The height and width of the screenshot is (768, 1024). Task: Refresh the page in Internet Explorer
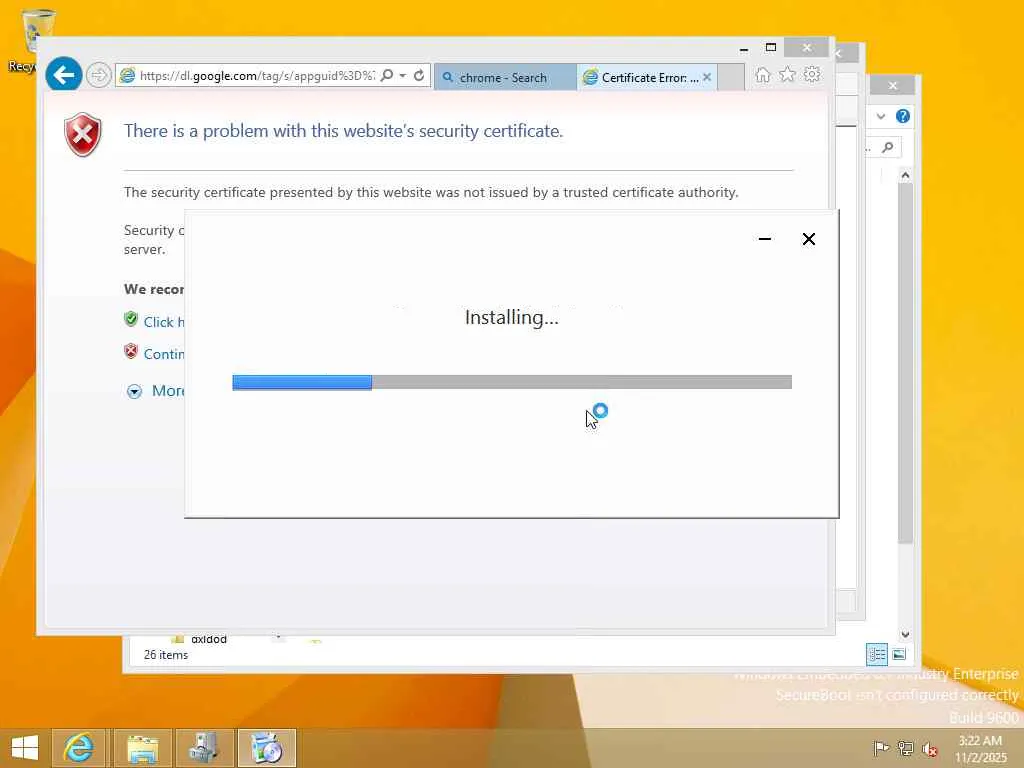point(419,76)
